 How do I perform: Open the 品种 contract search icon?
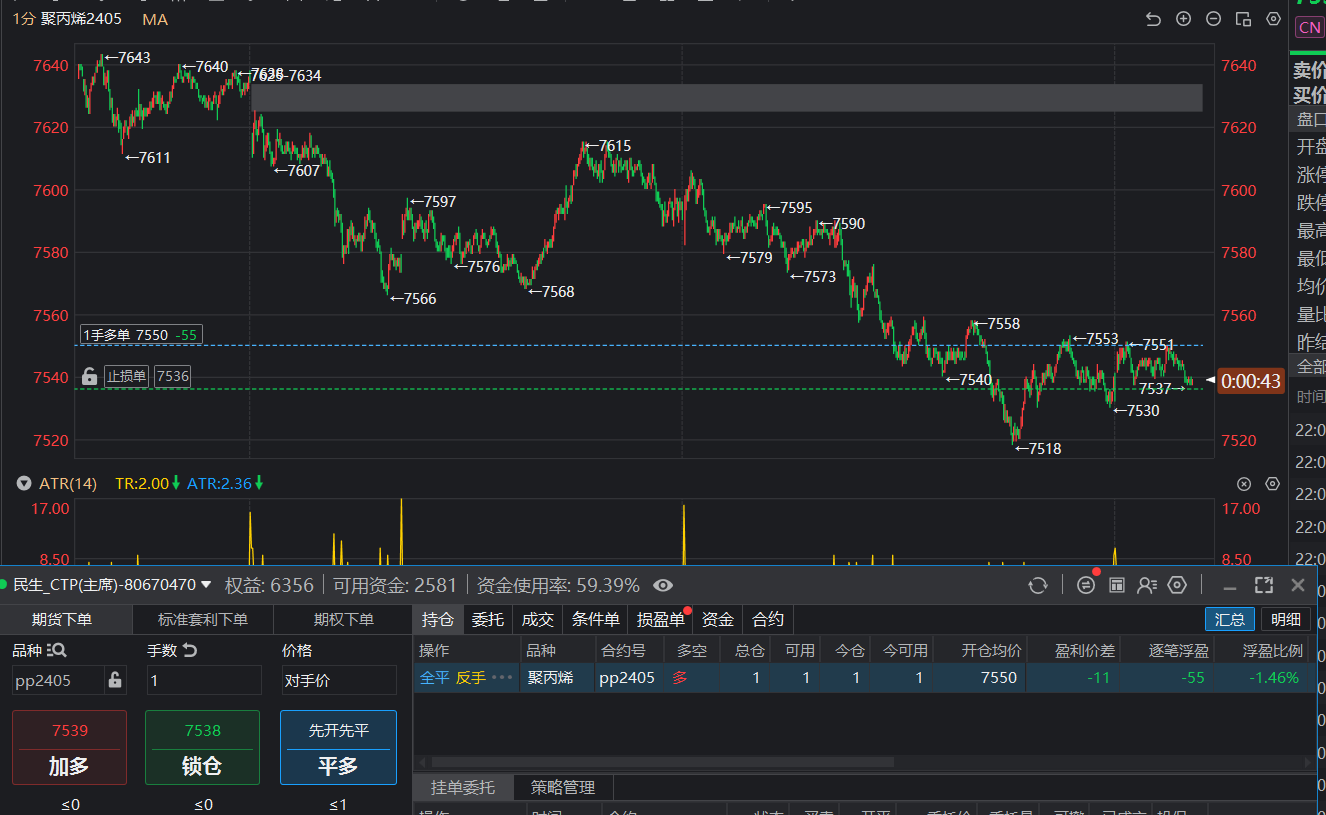click(x=56, y=650)
